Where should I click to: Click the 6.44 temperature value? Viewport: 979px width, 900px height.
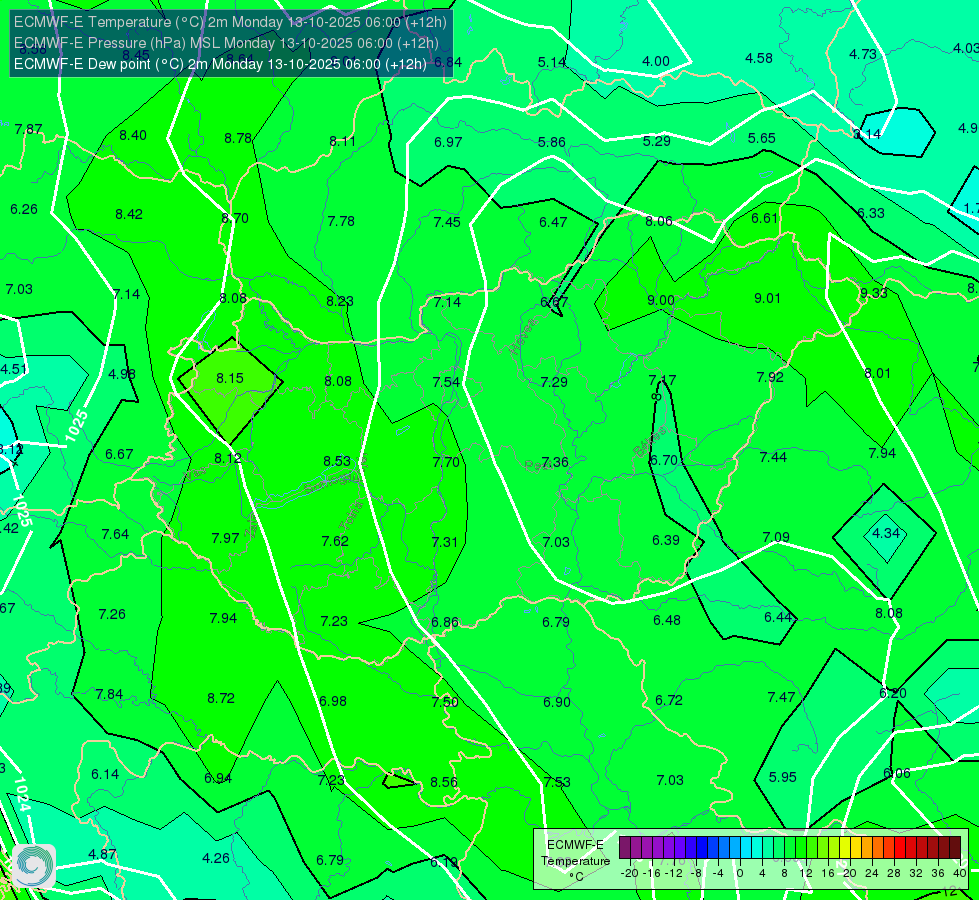pos(779,618)
